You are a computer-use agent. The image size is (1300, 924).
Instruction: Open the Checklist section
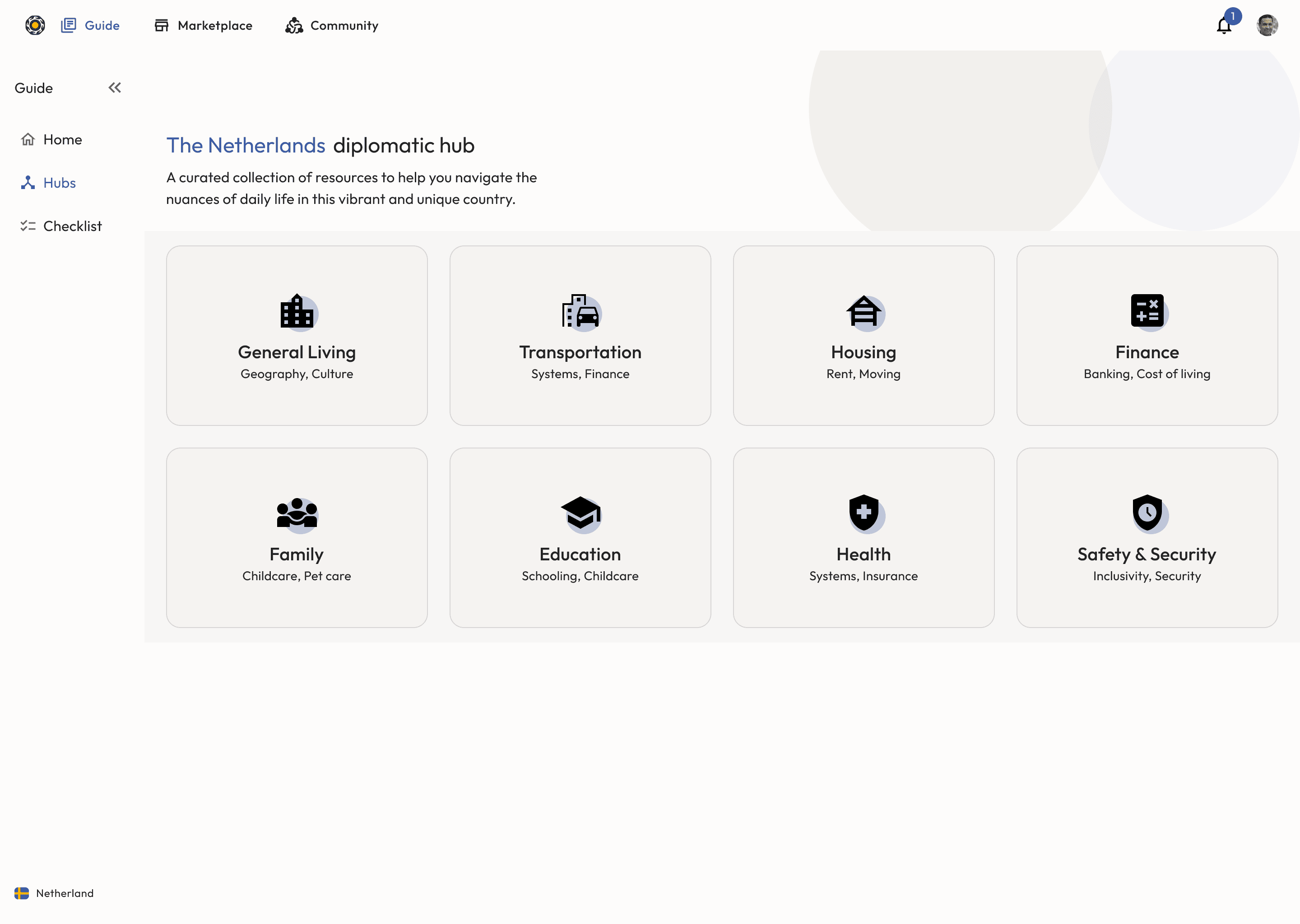(x=72, y=226)
